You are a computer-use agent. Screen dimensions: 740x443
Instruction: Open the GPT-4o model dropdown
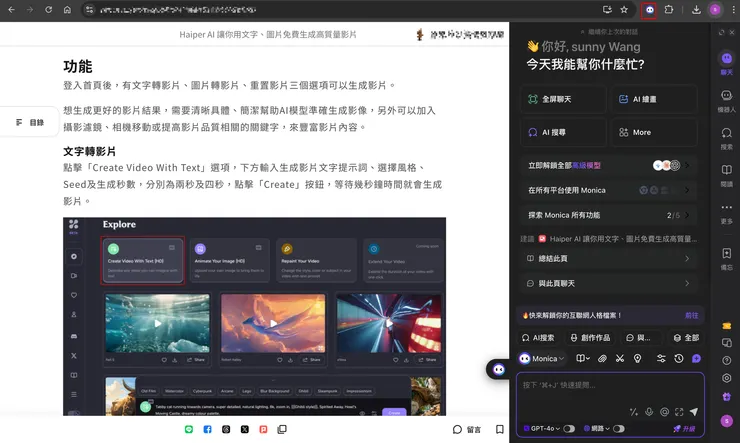click(x=542, y=428)
